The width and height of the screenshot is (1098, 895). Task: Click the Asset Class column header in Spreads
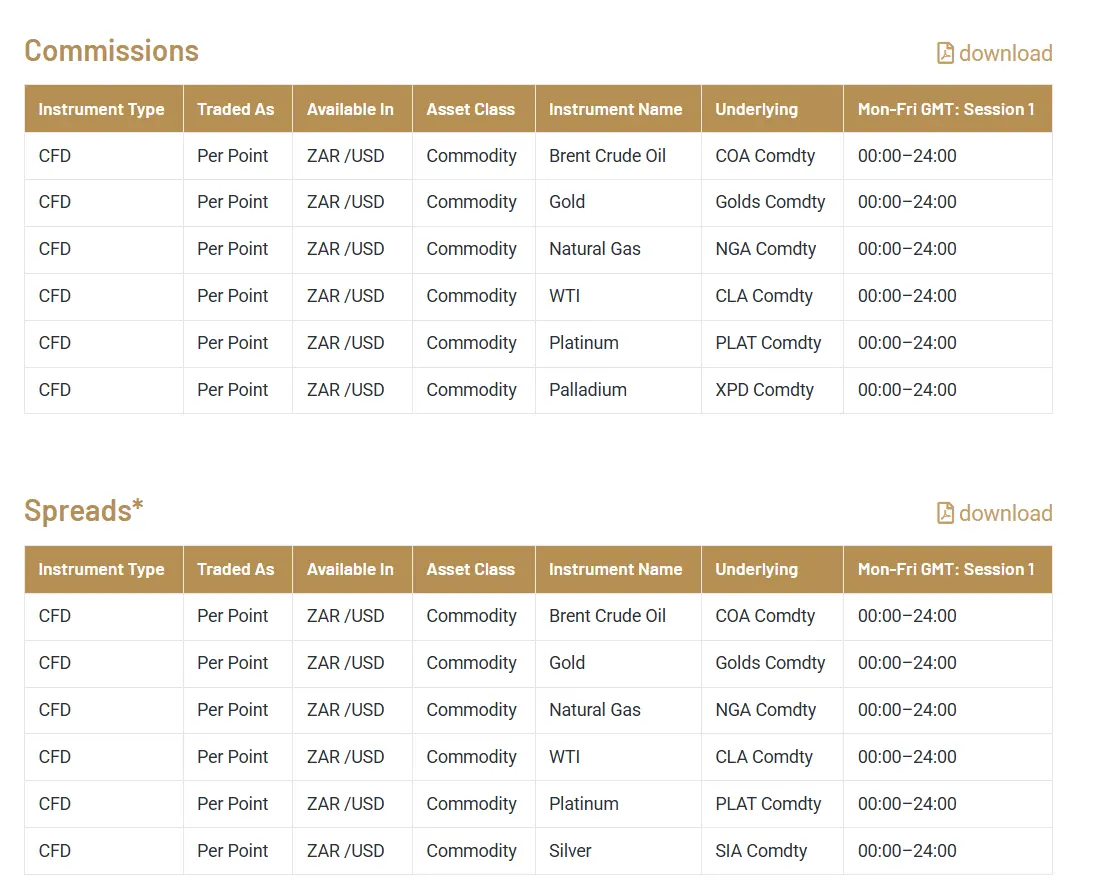[472, 569]
